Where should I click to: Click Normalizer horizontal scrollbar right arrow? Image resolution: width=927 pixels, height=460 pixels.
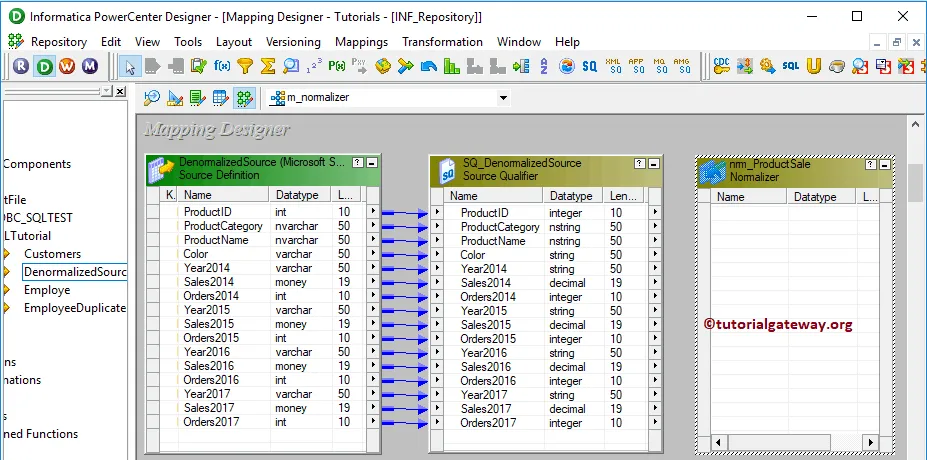click(x=870, y=442)
